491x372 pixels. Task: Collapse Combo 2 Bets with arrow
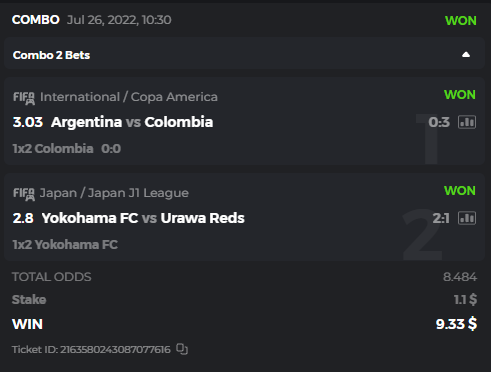[466, 55]
